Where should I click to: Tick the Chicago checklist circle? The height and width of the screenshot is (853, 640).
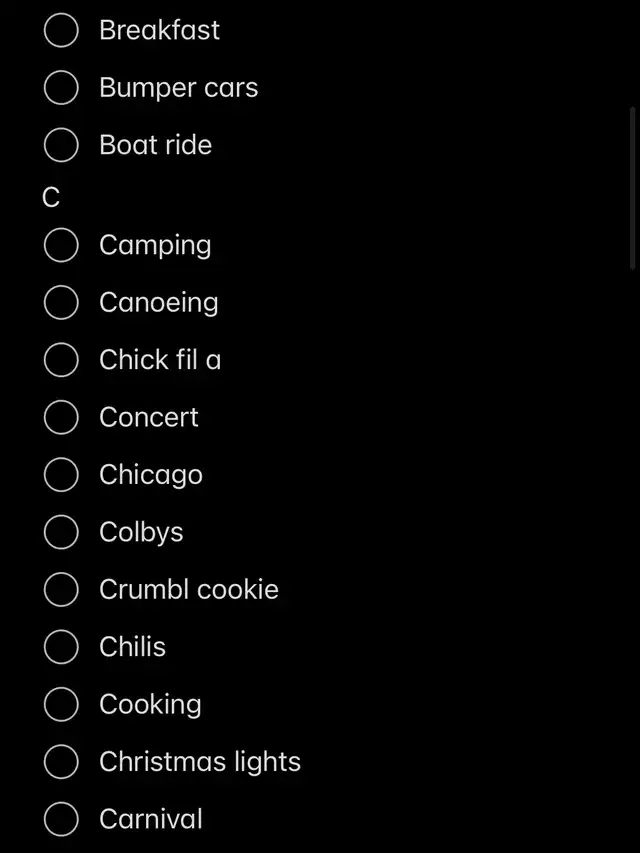pos(61,475)
